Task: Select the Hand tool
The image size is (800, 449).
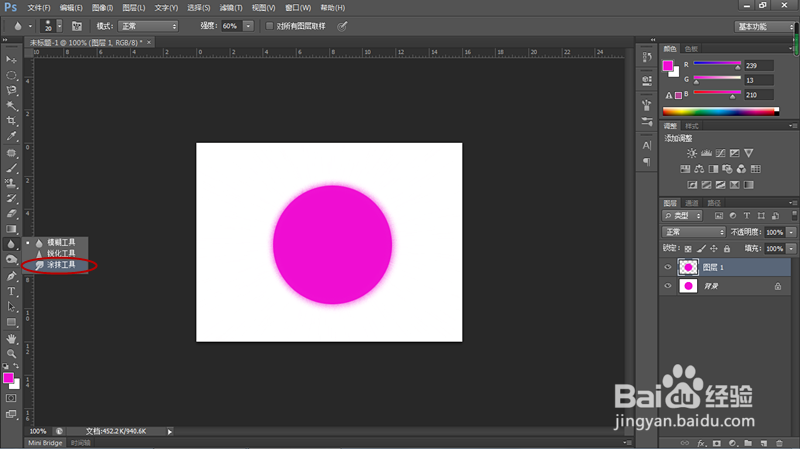Action: coord(11,339)
